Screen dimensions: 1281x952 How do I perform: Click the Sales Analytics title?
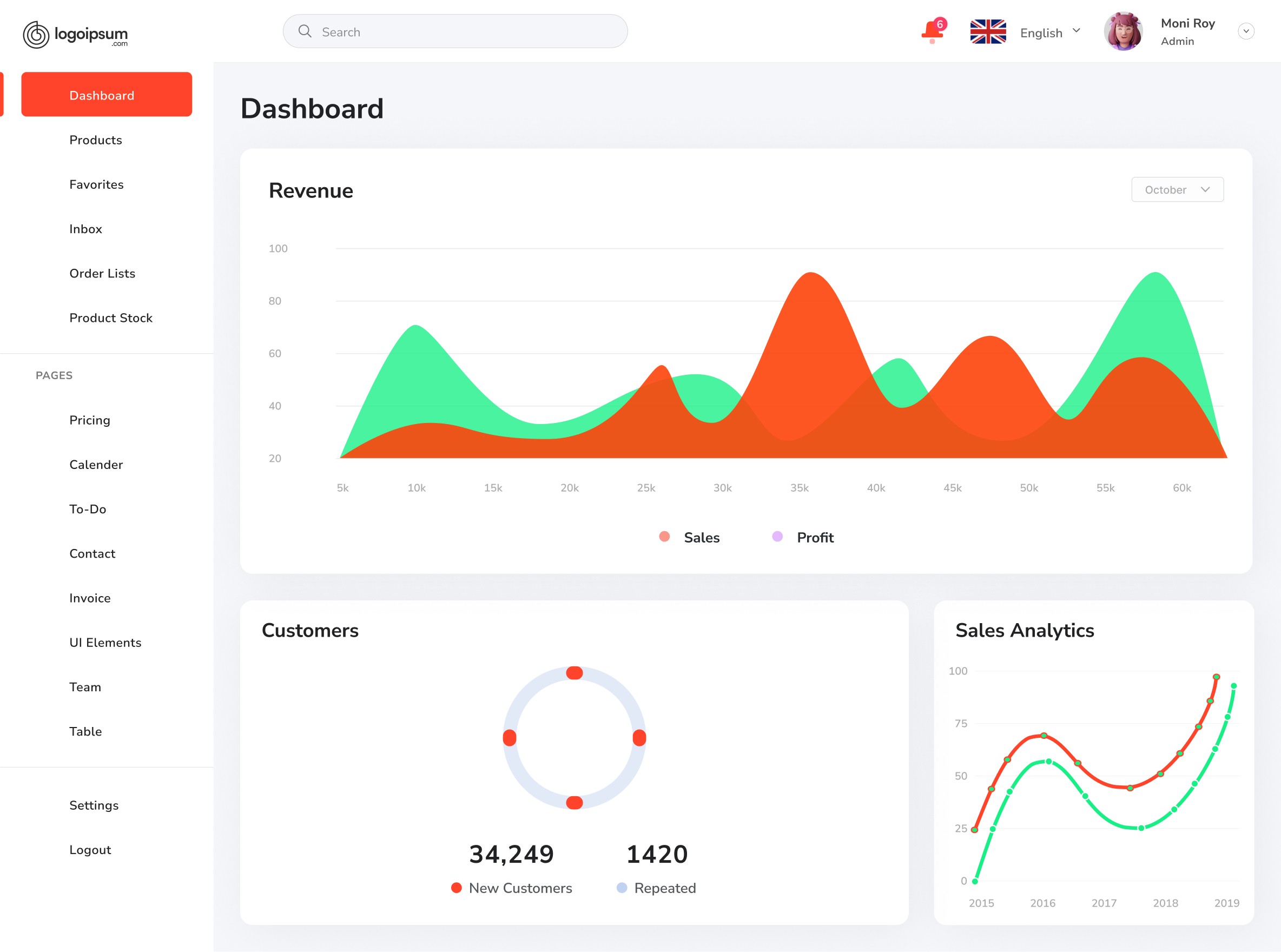pos(1025,631)
